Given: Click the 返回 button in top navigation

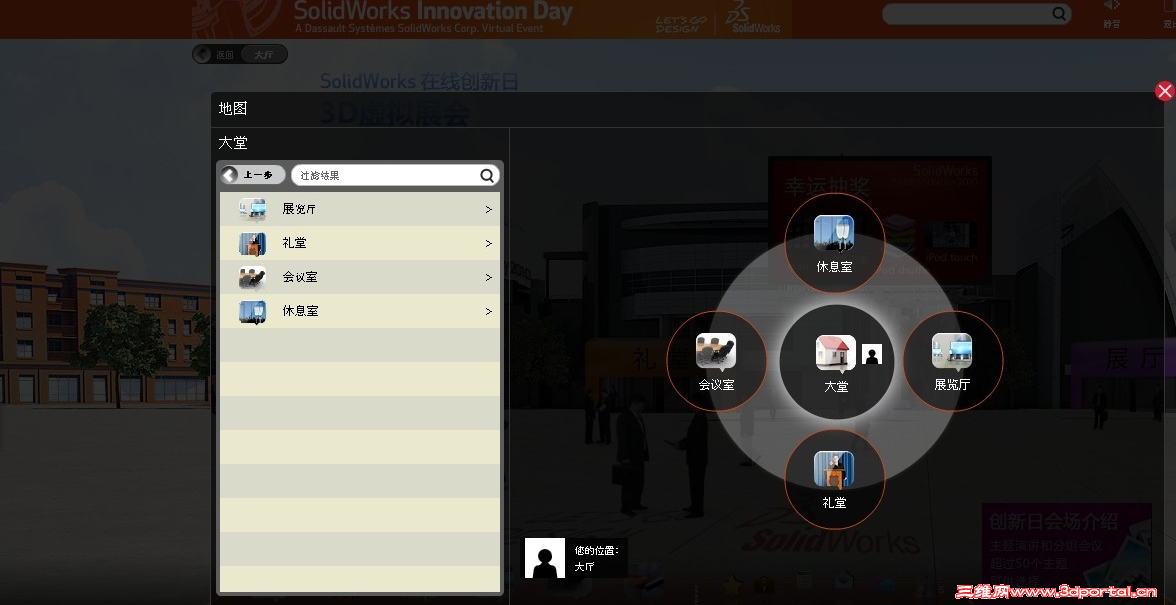Looking at the screenshot, I should click(x=217, y=54).
